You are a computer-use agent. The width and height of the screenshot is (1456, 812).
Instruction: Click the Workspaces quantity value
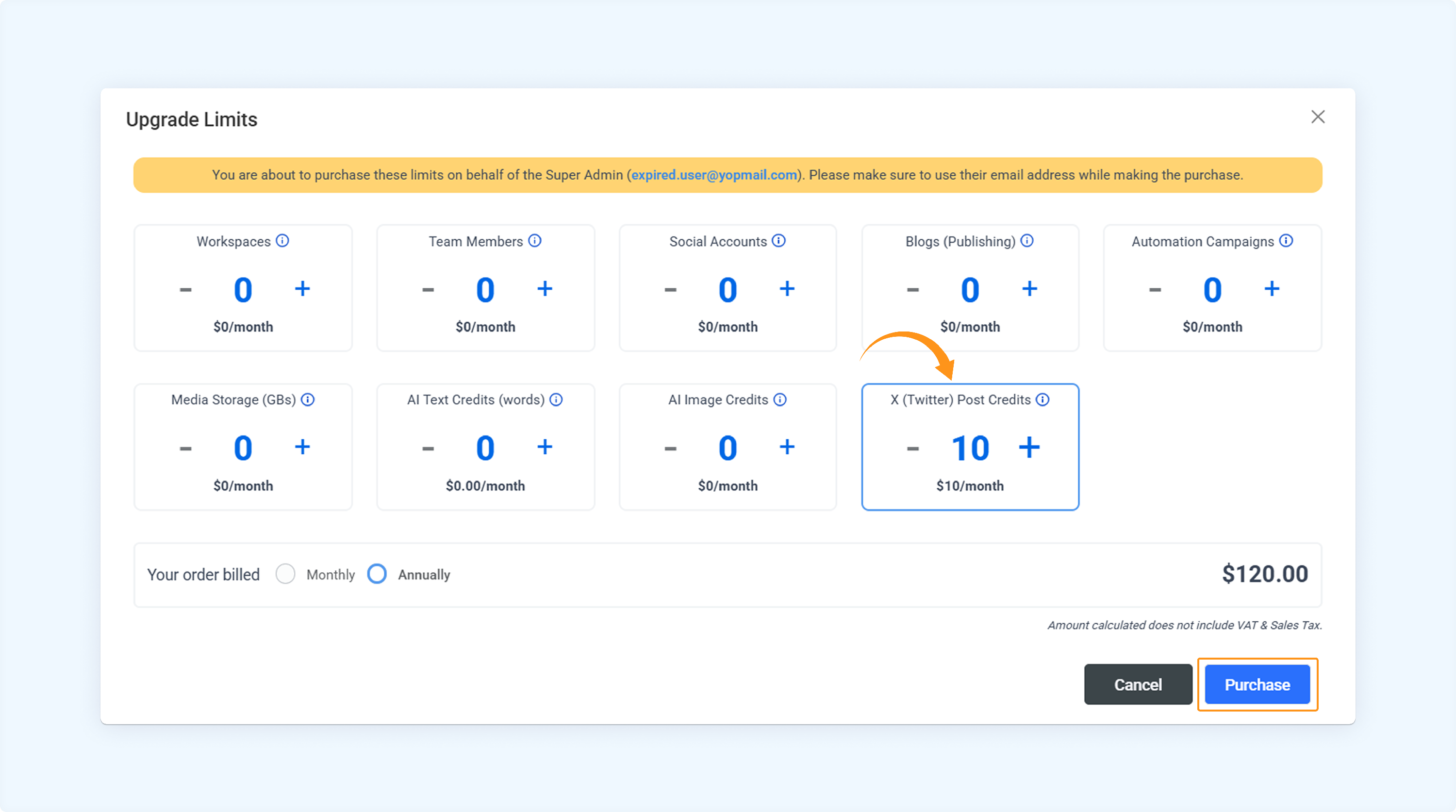[x=243, y=290]
